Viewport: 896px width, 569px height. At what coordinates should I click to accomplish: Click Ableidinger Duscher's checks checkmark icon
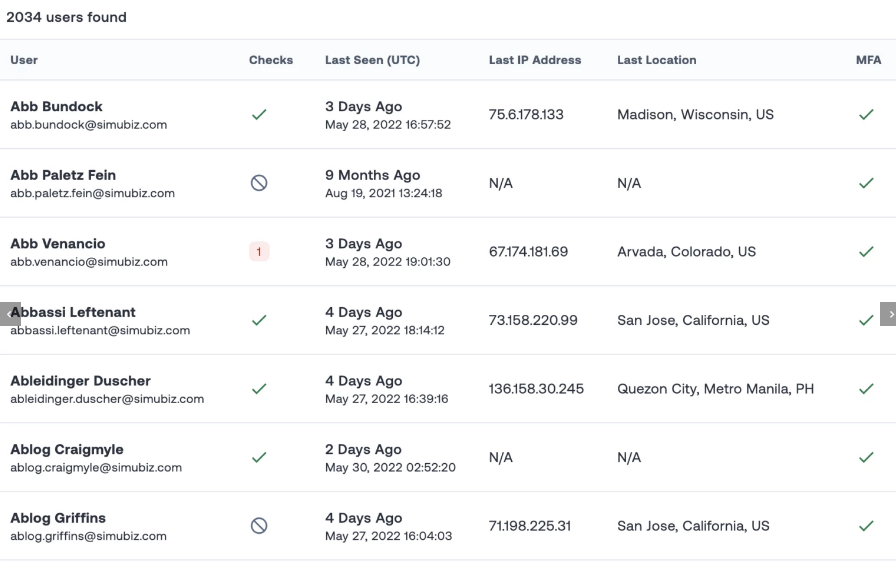pos(259,389)
